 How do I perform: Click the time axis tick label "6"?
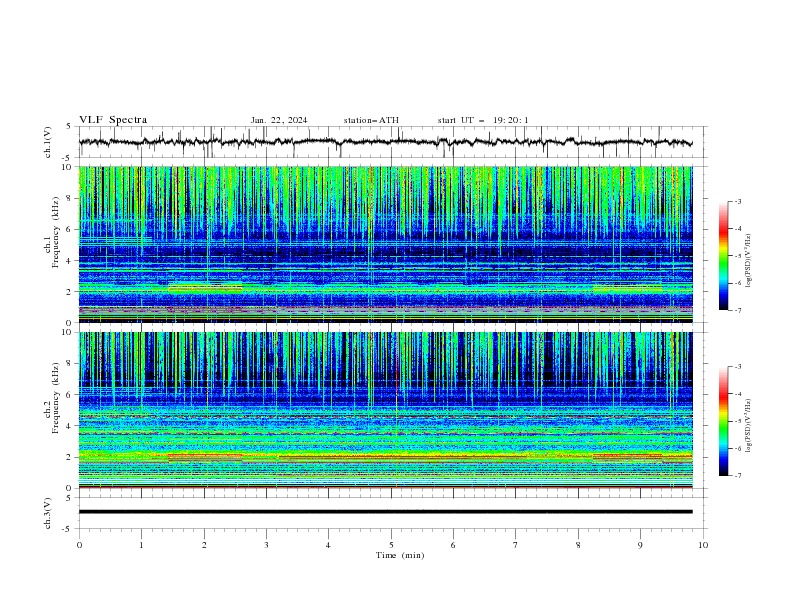coord(453,545)
